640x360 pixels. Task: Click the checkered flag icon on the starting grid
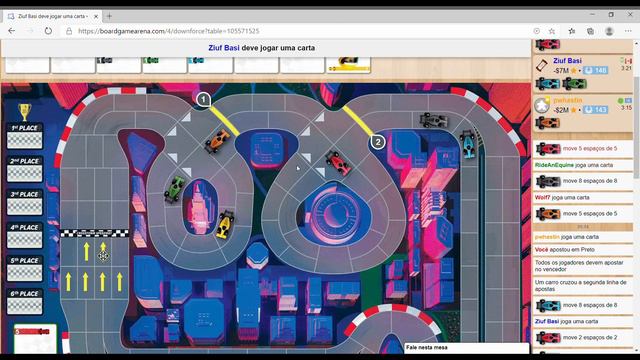tap(103, 256)
